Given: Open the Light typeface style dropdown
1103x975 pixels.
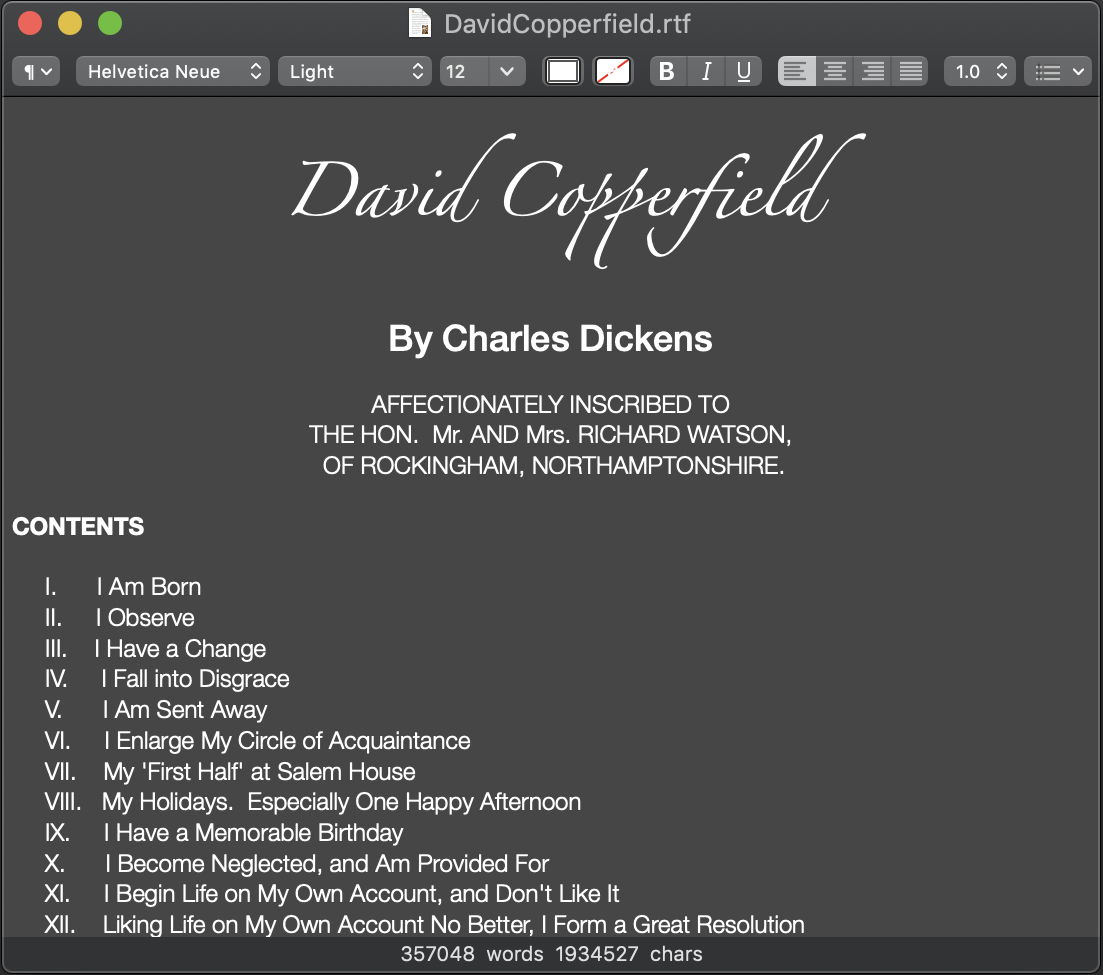Looking at the screenshot, I should tap(355, 72).
